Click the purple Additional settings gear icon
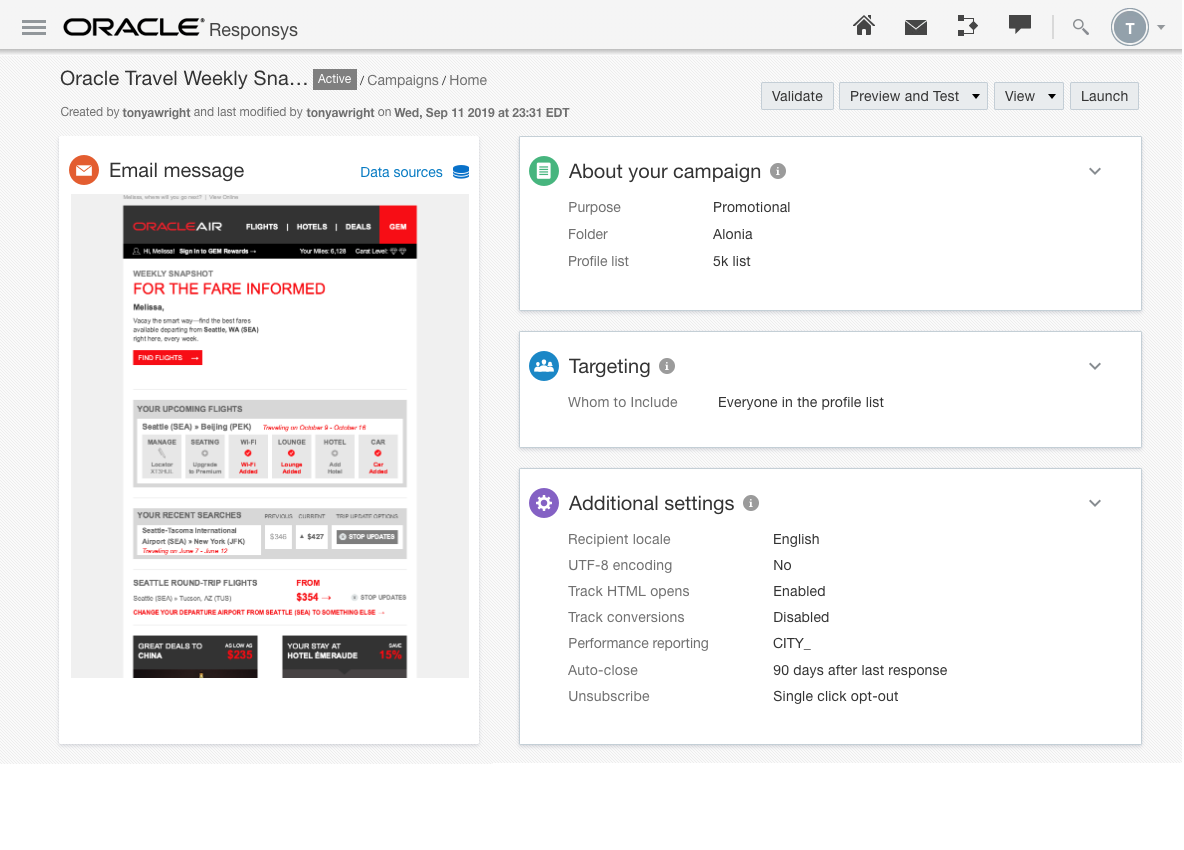 [544, 503]
